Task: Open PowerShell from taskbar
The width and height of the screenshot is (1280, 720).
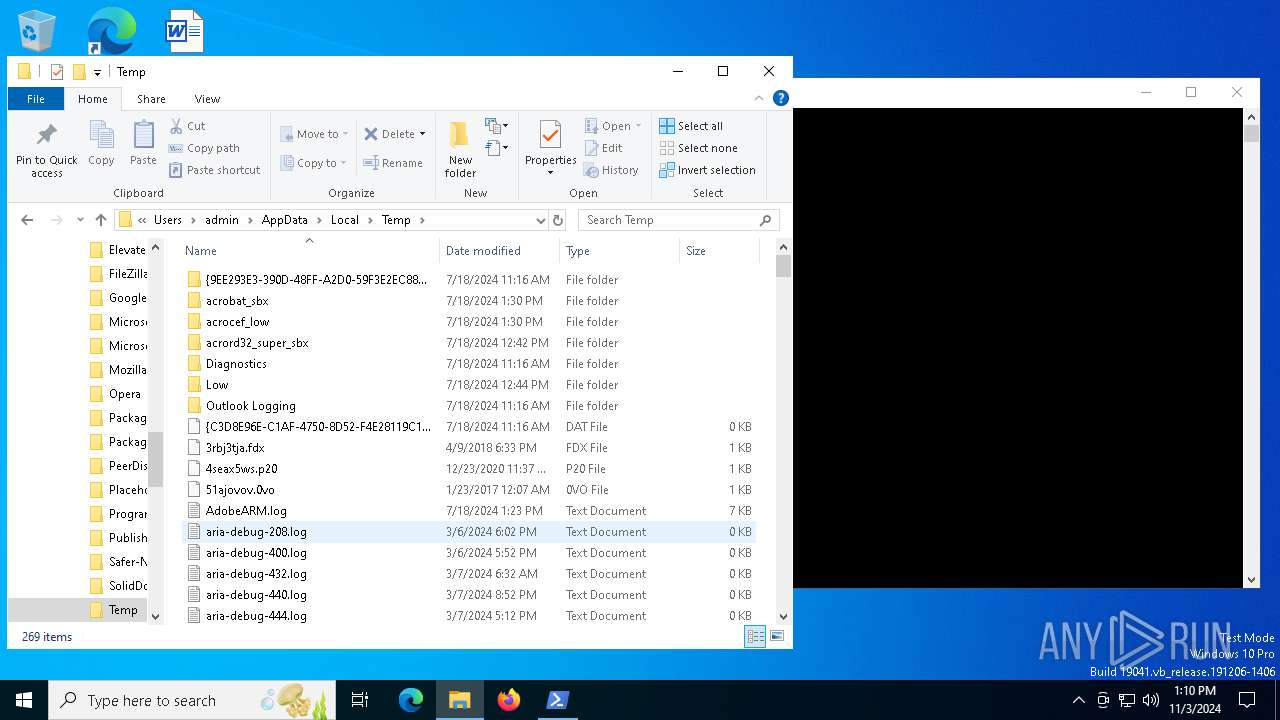Action: (x=558, y=700)
